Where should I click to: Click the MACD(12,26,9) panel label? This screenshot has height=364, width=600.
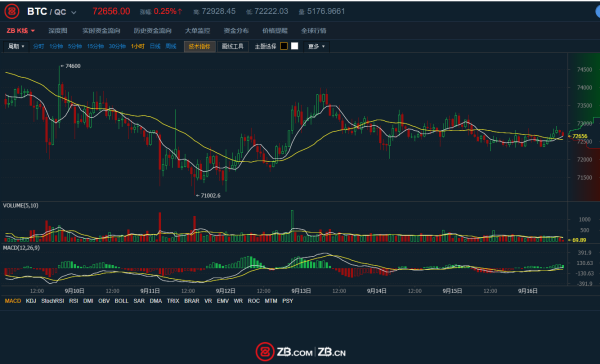coord(21,248)
